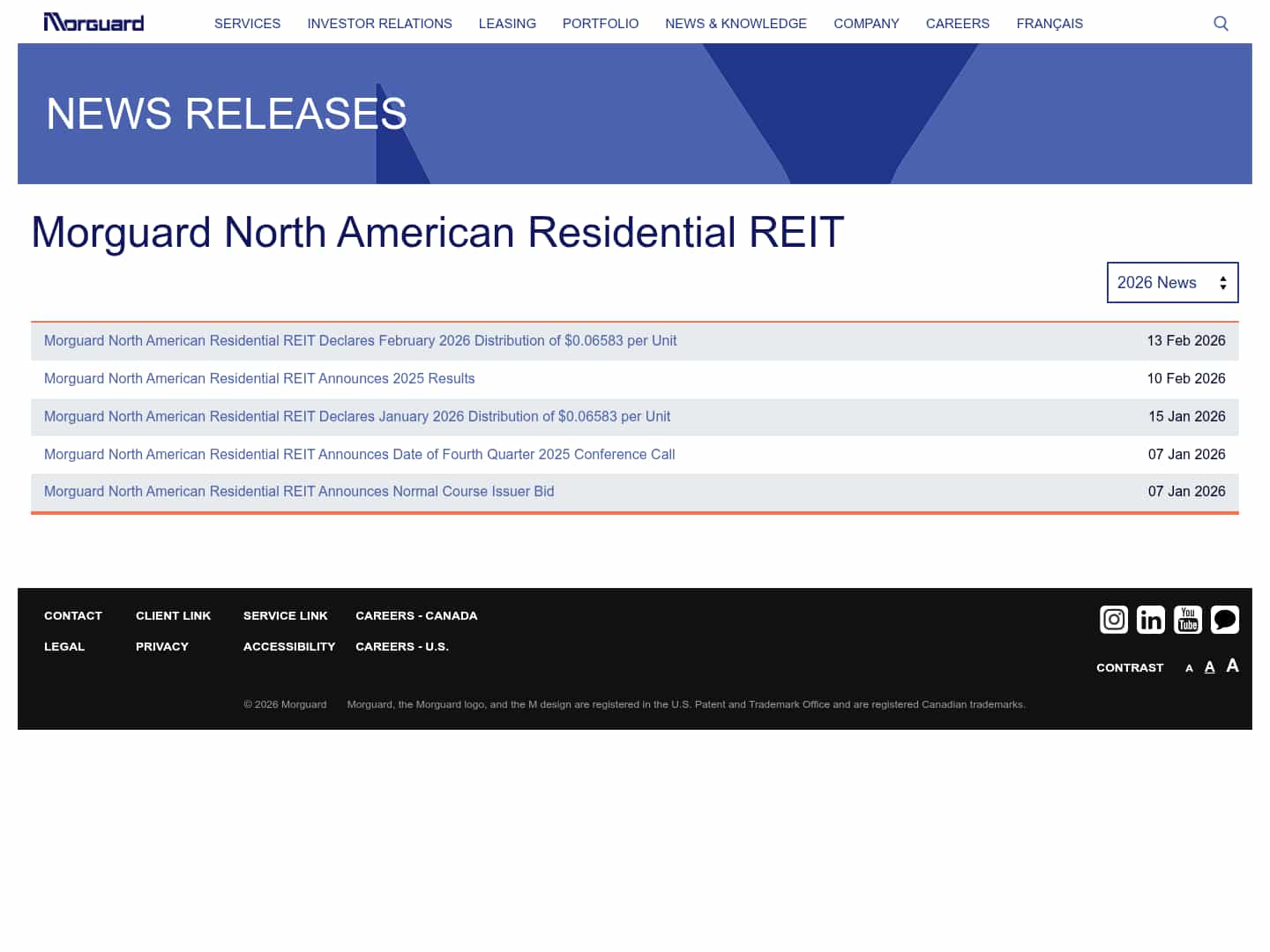
Task: Expand the INVESTOR RELATIONS menu
Action: tap(379, 24)
